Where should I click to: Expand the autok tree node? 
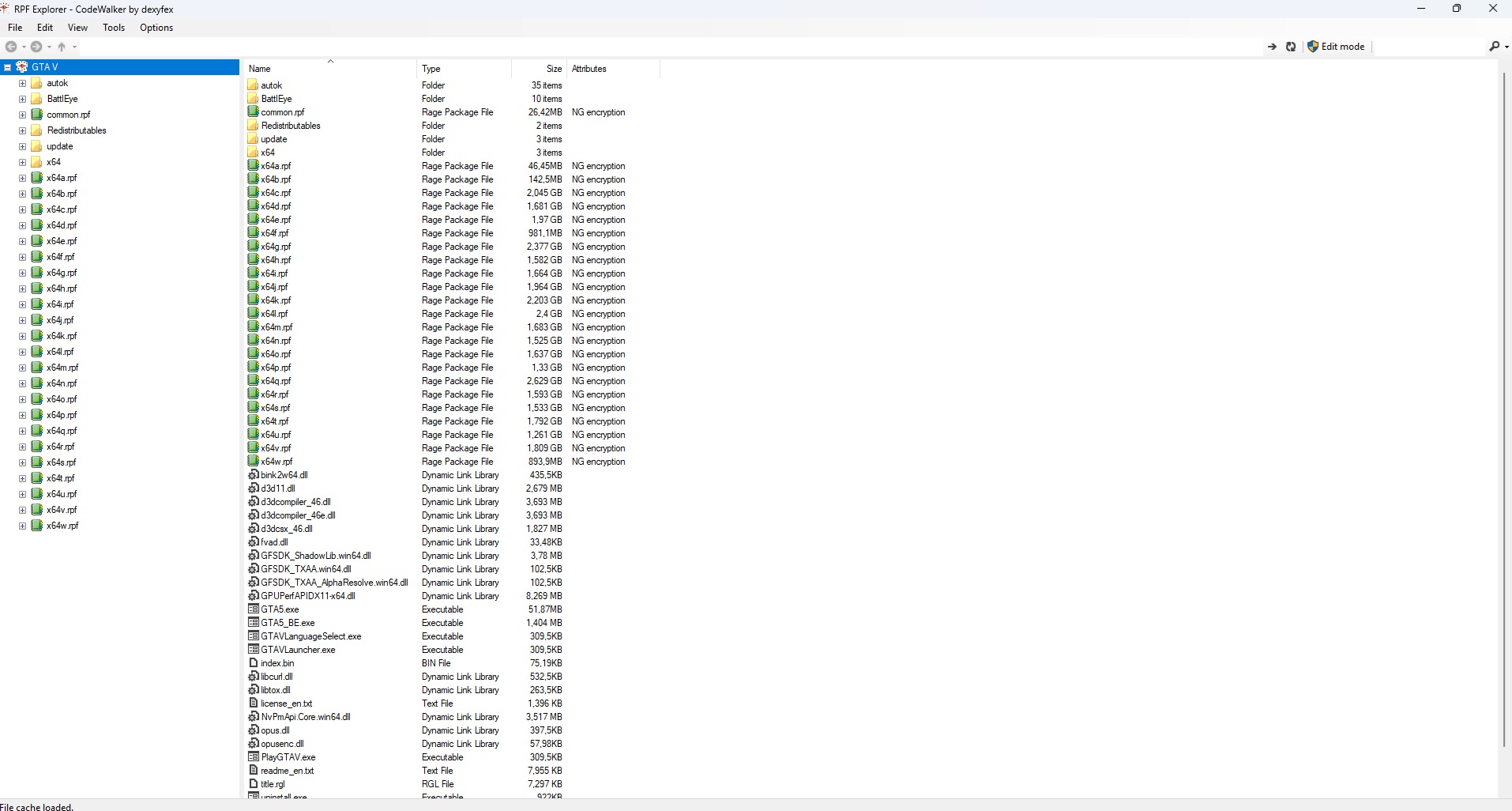22,83
